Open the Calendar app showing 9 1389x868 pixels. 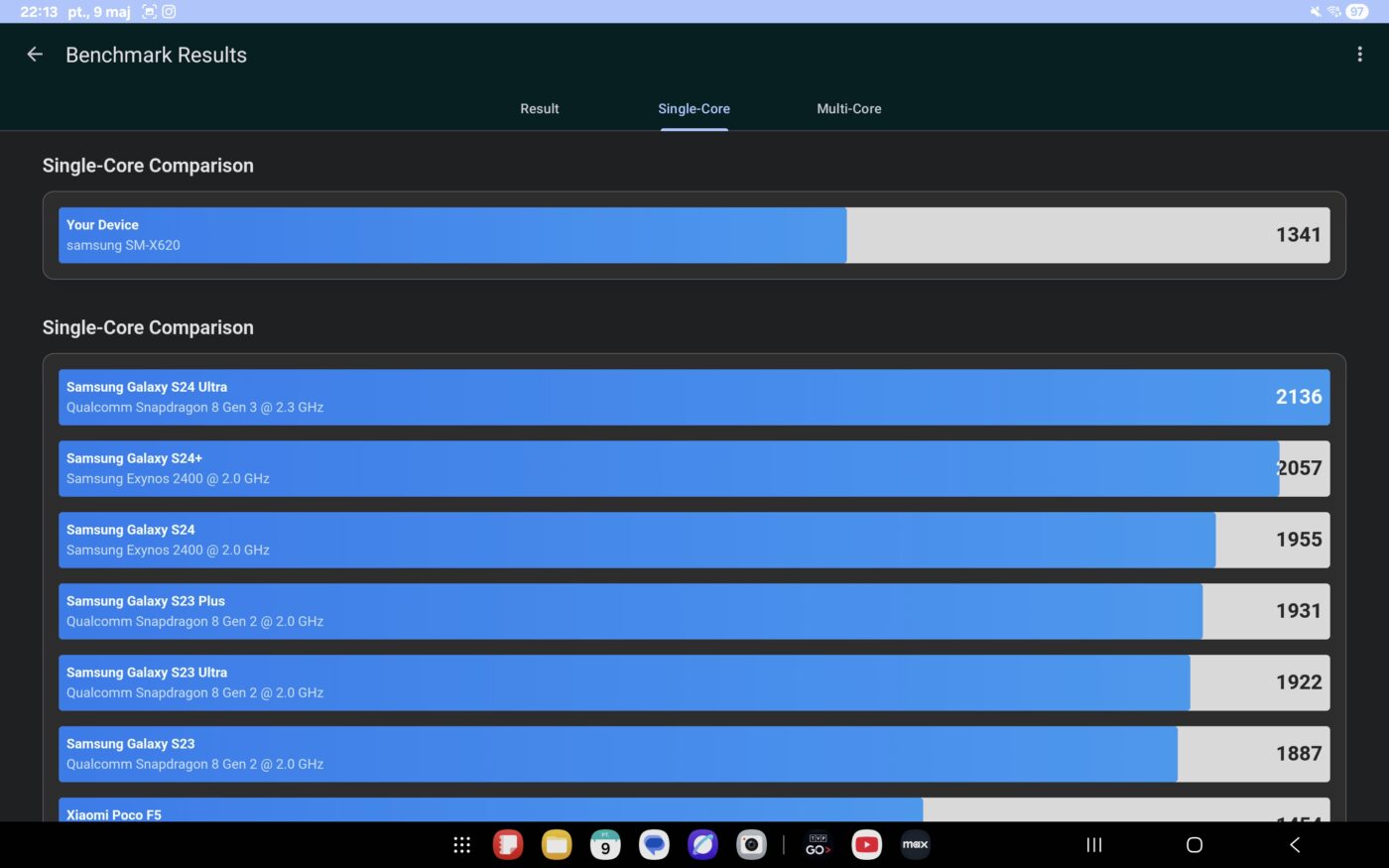[605, 845]
